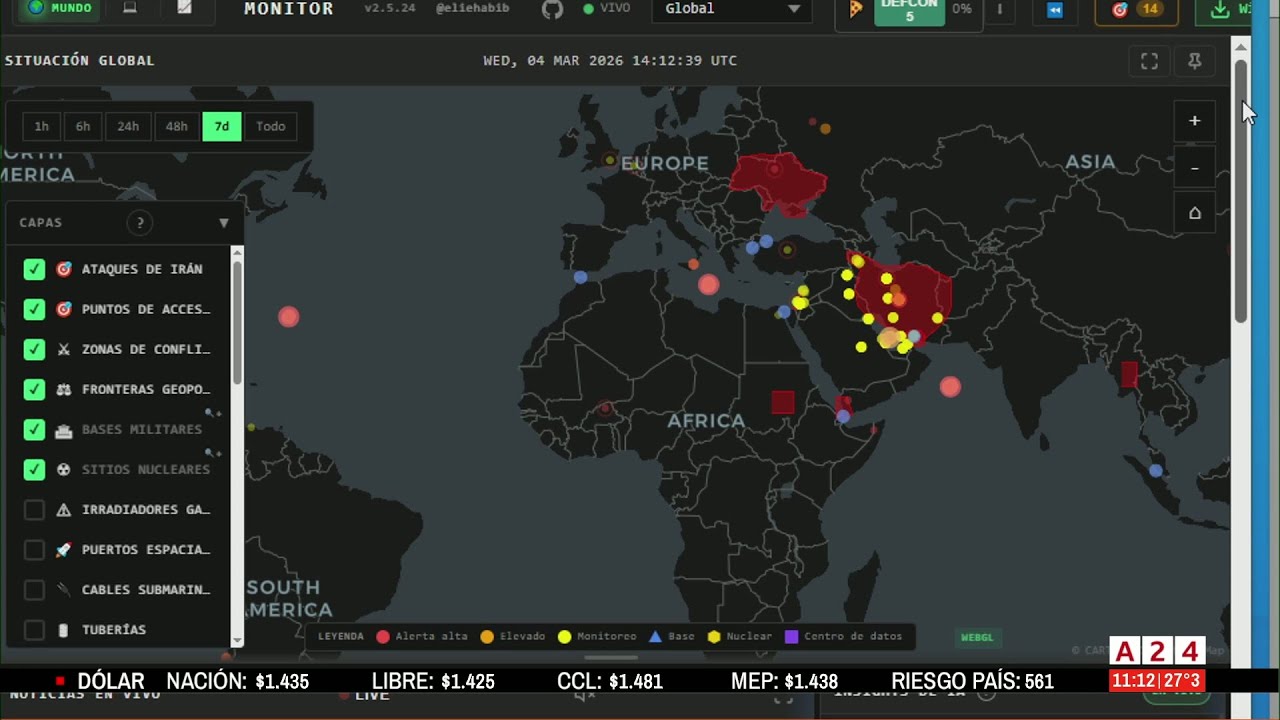Viewport: 1280px width, 720px height.
Task: Click the Puertos Espacia rocket icon
Action: point(64,550)
